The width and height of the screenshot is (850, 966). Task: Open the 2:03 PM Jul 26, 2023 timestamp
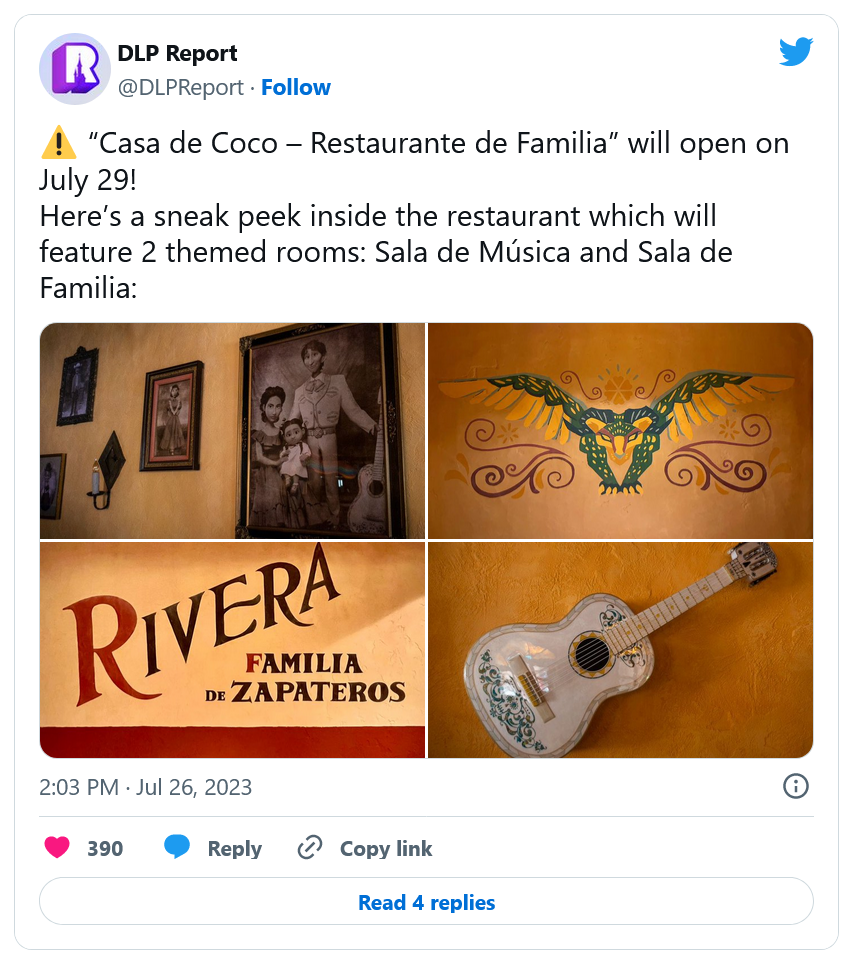click(146, 787)
